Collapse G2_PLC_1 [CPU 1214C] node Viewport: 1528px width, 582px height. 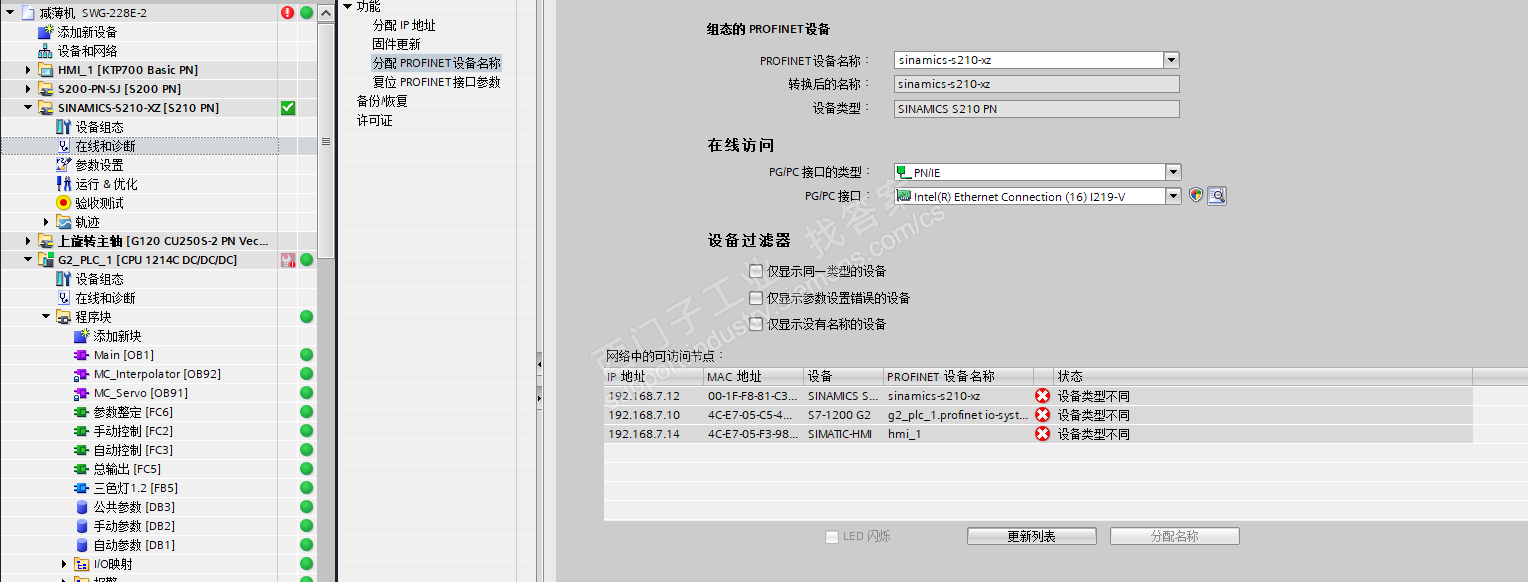[28, 260]
